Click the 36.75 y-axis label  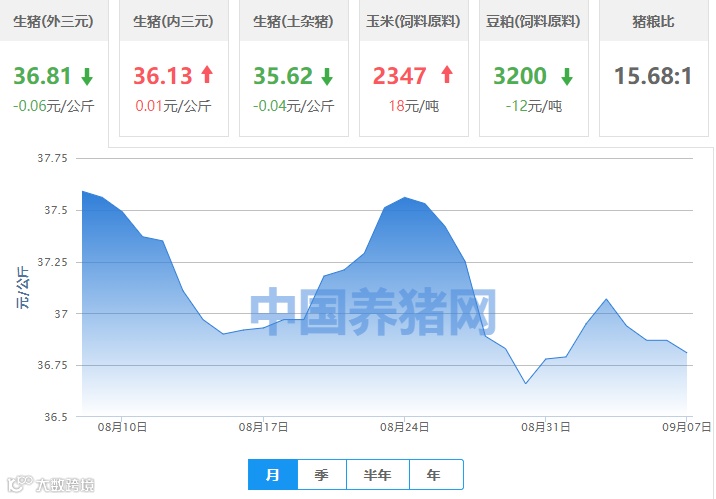coord(52,365)
